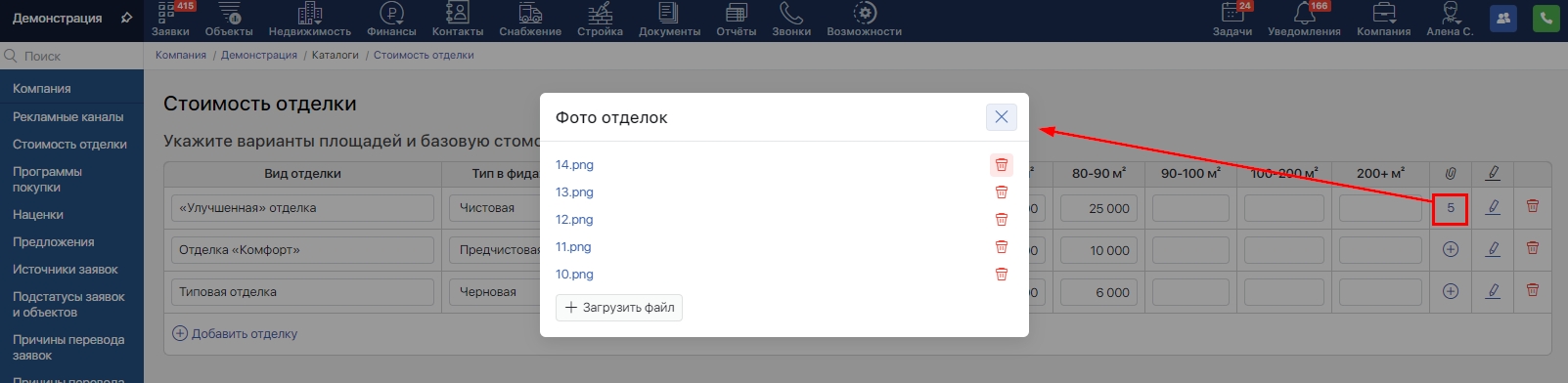This screenshot has height=383, width=1568.
Task: Open the Задачи calendar icon
Action: pyautogui.click(x=1232, y=20)
